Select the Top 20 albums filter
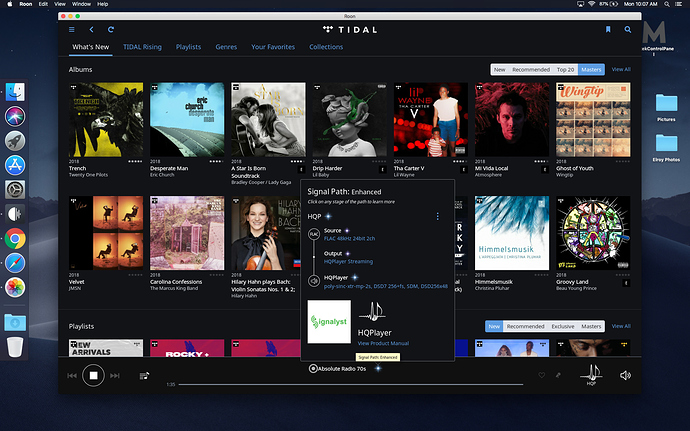Image resolution: width=690 pixels, height=431 pixels. (565, 70)
